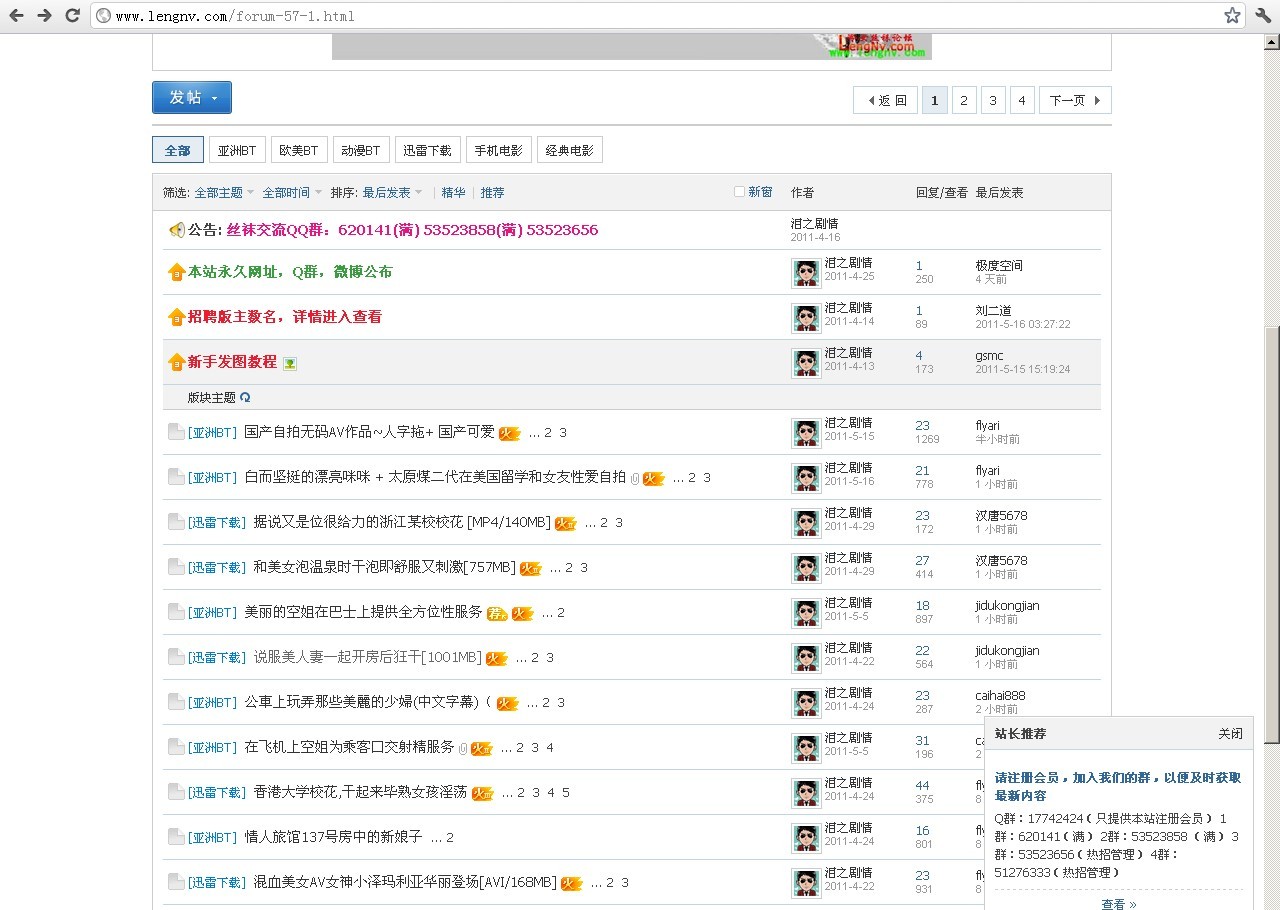This screenshot has width=1280, height=910.
Task: Toggle the bookmark star in the address bar
Action: (1232, 15)
